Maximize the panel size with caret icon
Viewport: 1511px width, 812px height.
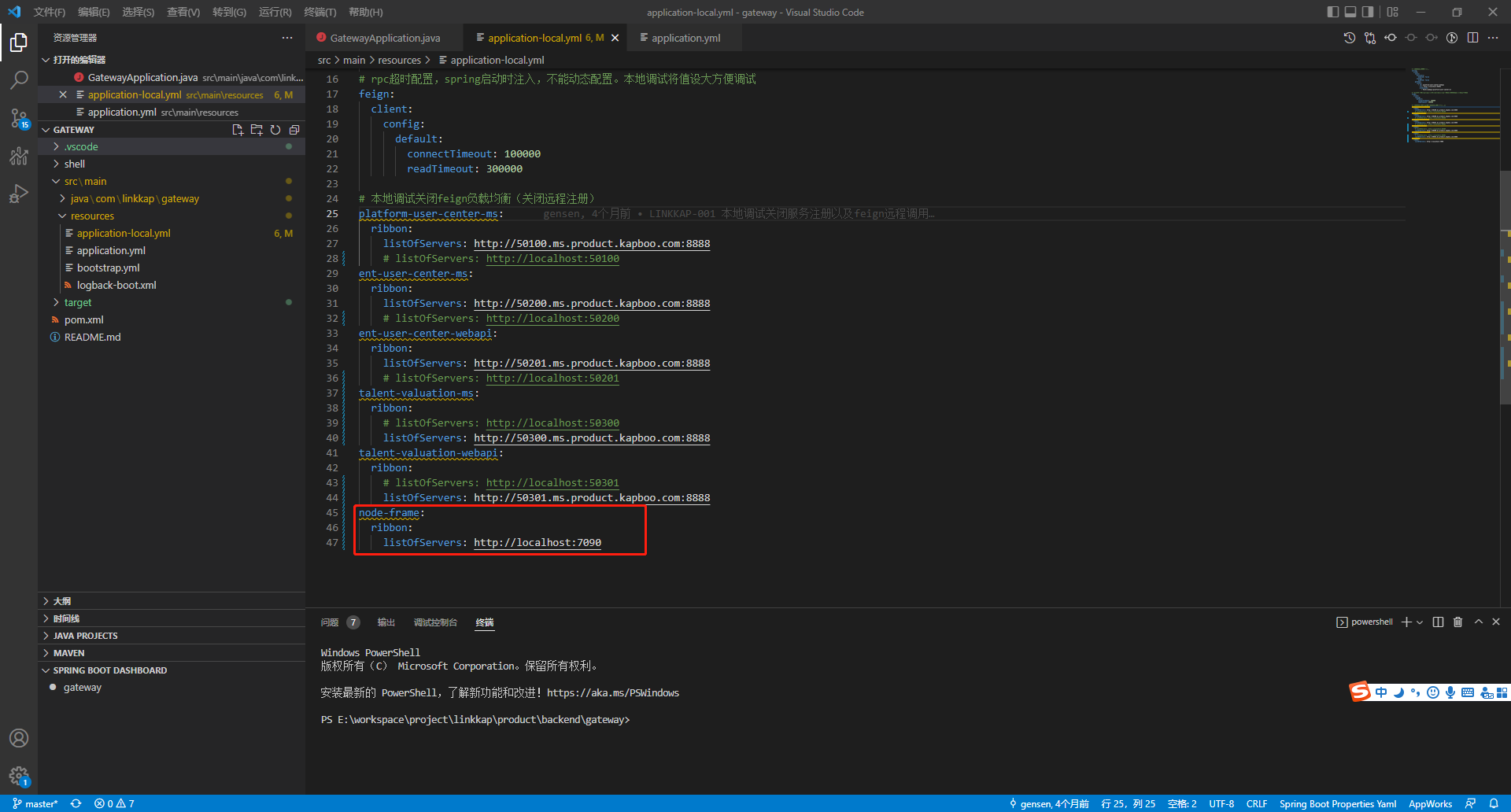pyautogui.click(x=1478, y=622)
